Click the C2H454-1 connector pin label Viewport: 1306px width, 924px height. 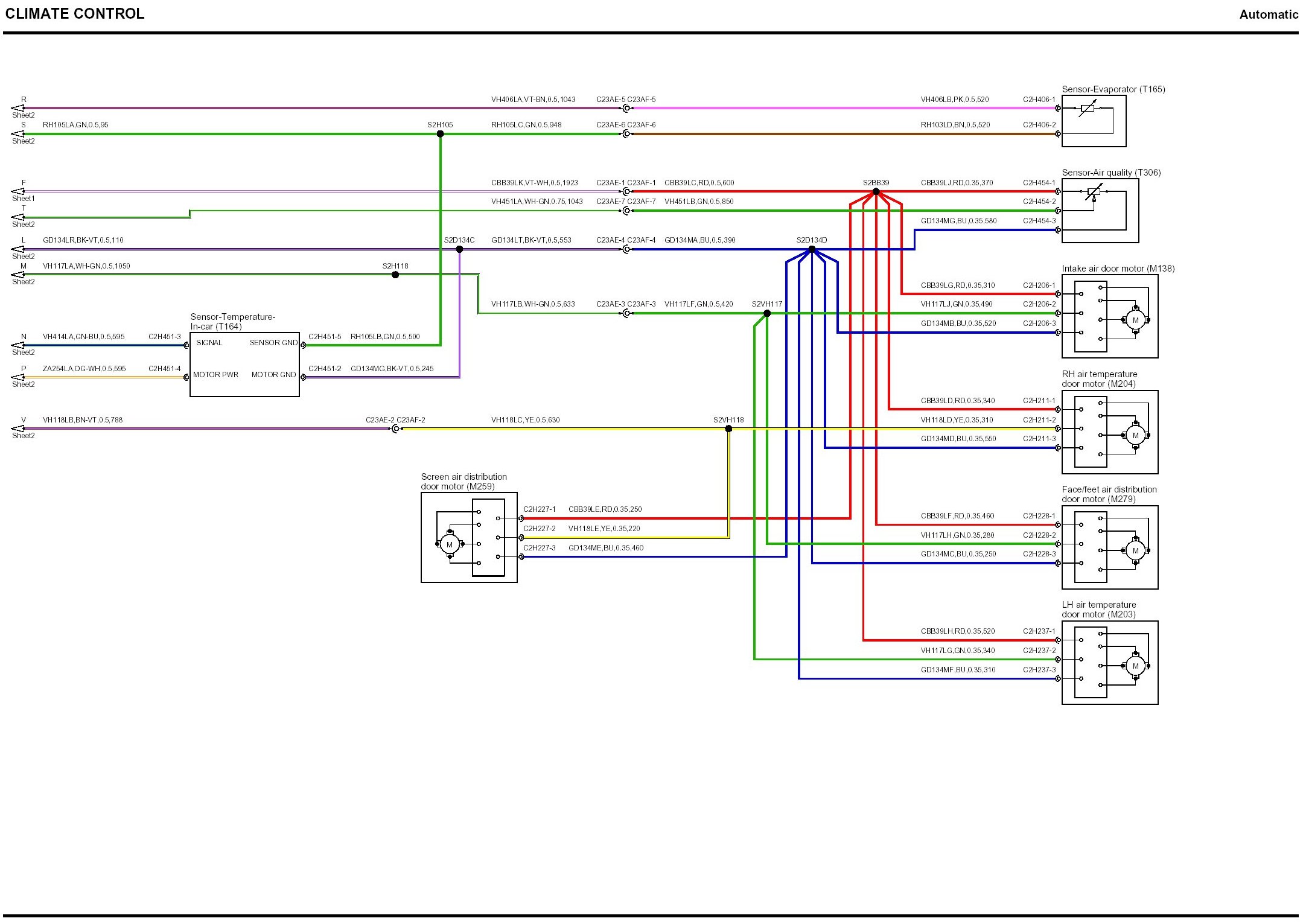[1039, 183]
